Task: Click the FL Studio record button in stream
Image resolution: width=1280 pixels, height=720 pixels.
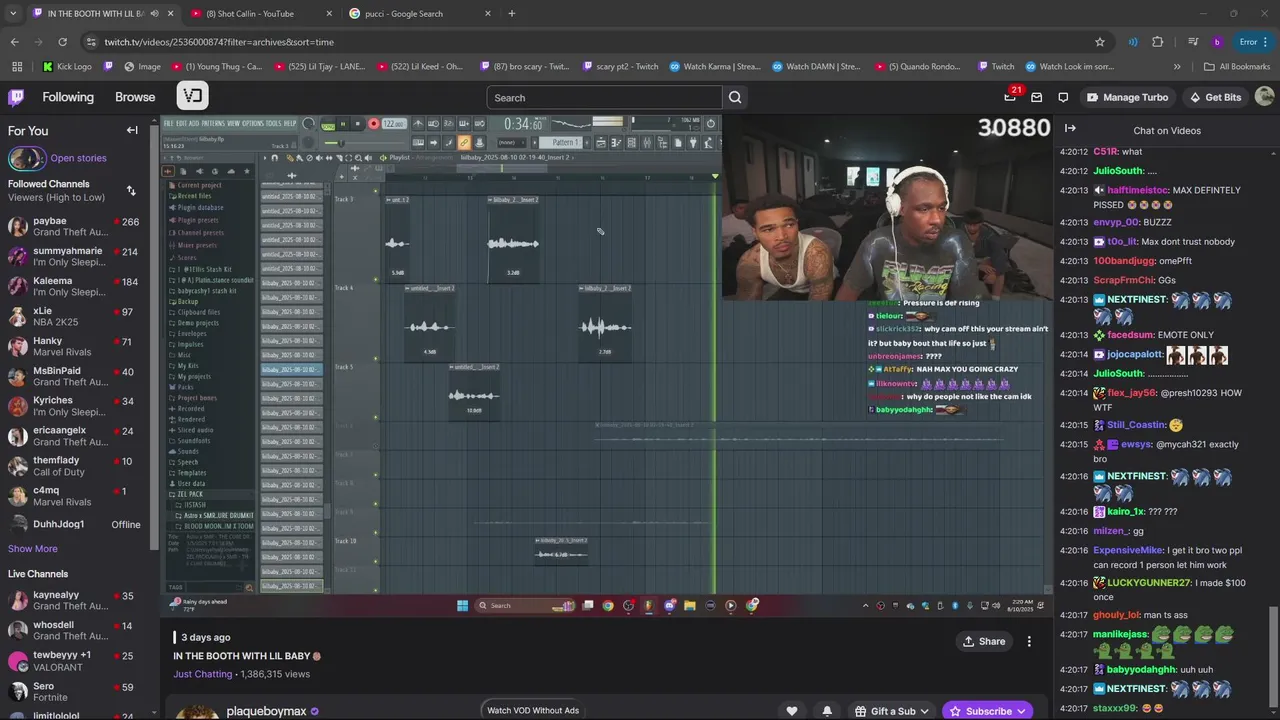Action: pyautogui.click(x=374, y=124)
